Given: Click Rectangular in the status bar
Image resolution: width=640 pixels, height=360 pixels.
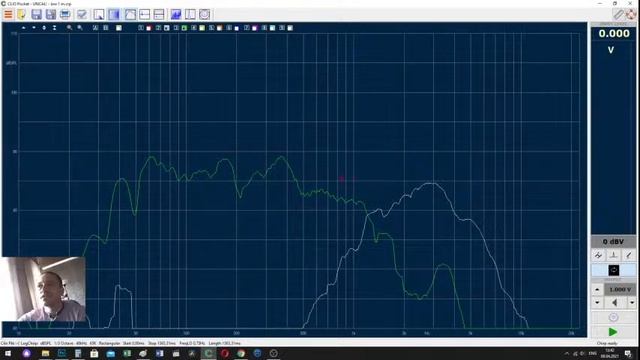Looking at the screenshot, I should (x=109, y=343).
